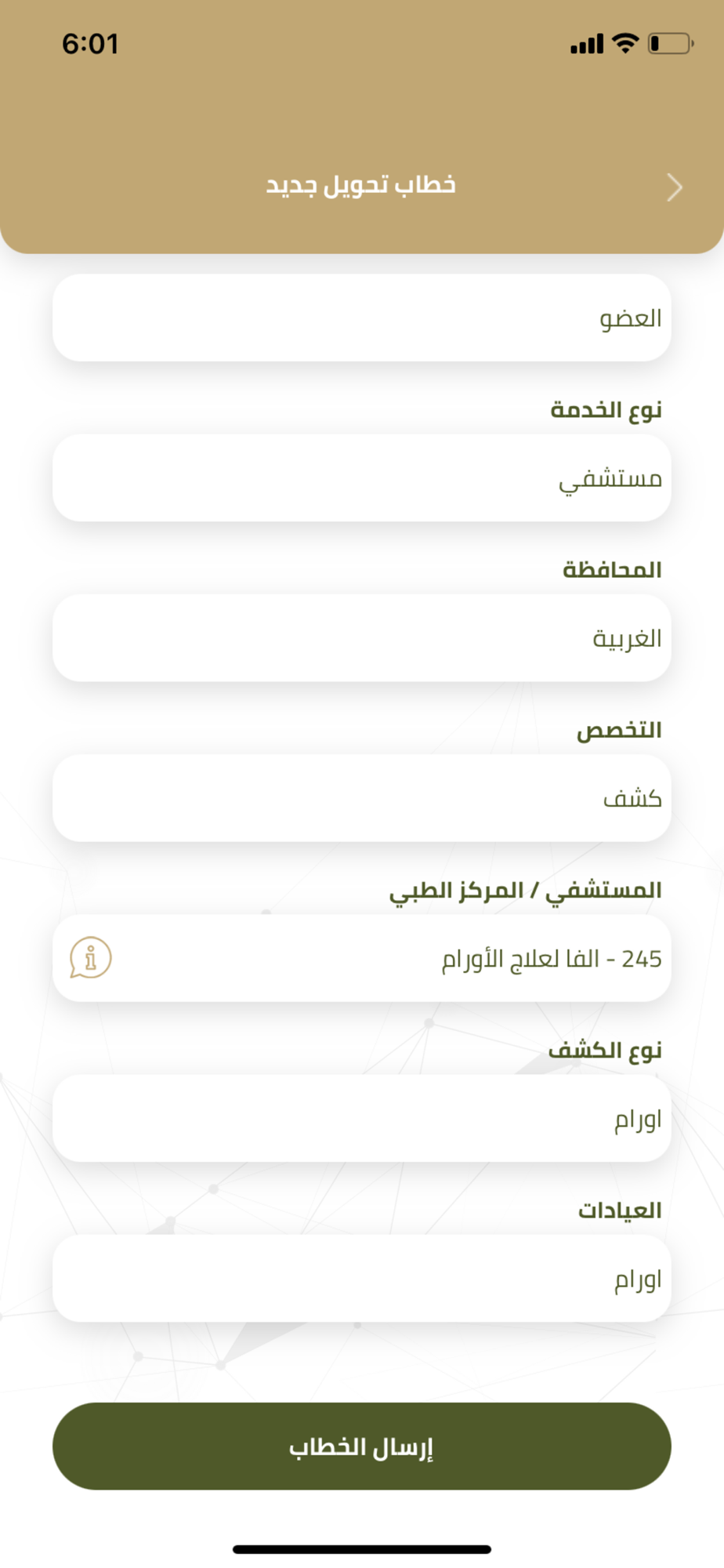Tap the Wi-Fi status icon
Viewport: 724px width, 1568px height.
[625, 43]
